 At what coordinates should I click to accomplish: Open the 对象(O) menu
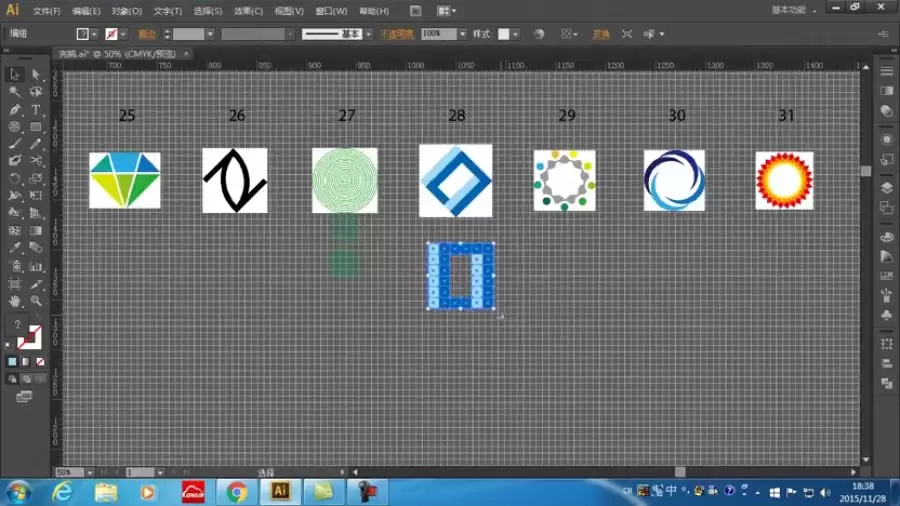126,11
